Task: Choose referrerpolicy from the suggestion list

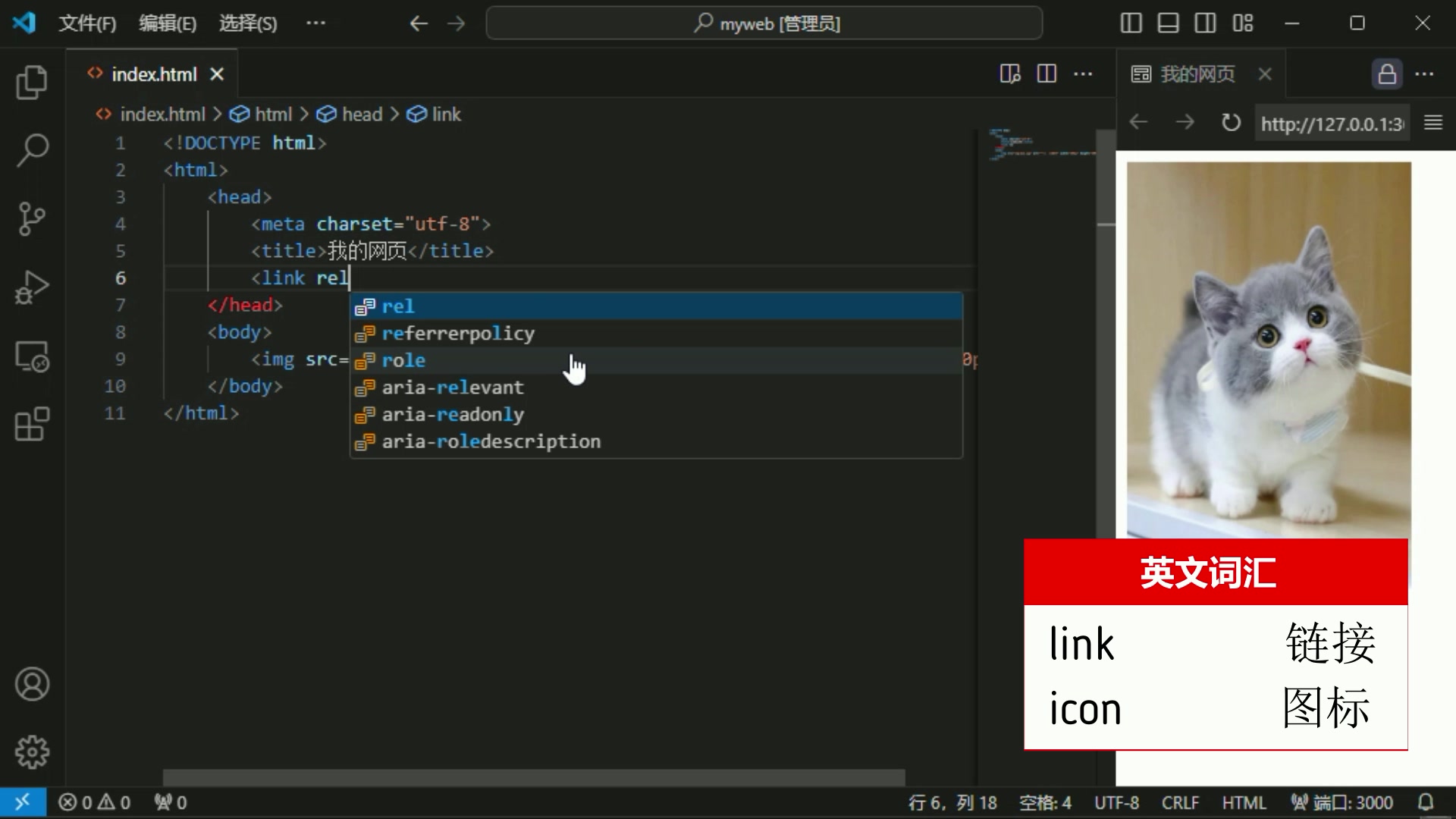Action: coord(458,334)
